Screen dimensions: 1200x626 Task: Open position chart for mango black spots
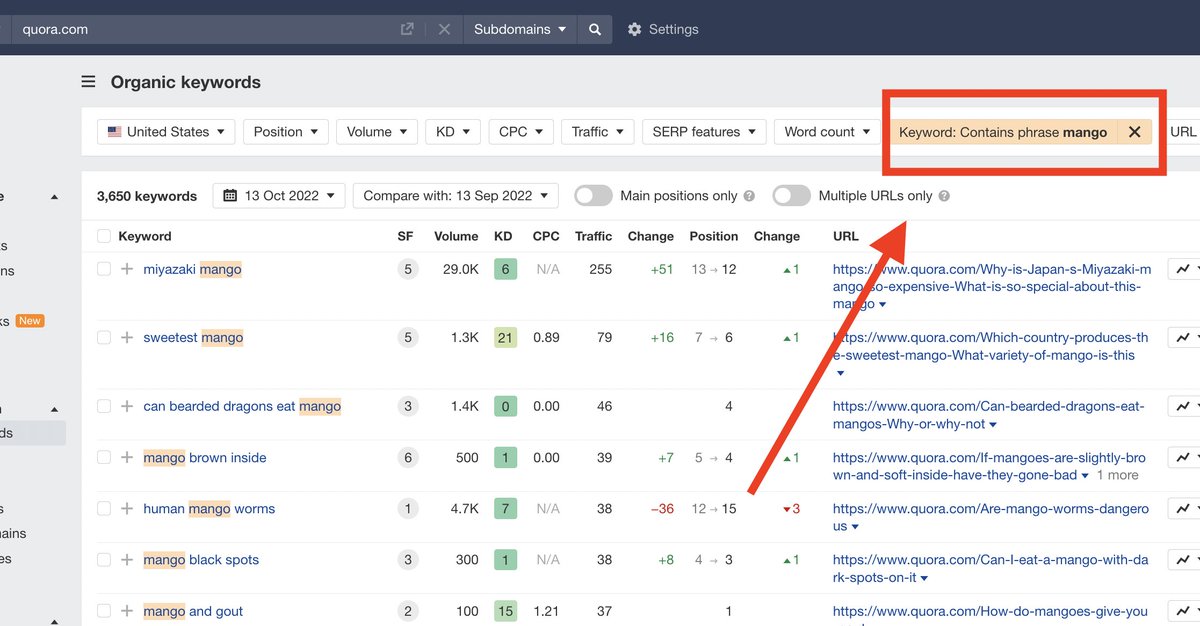[x=1185, y=559]
